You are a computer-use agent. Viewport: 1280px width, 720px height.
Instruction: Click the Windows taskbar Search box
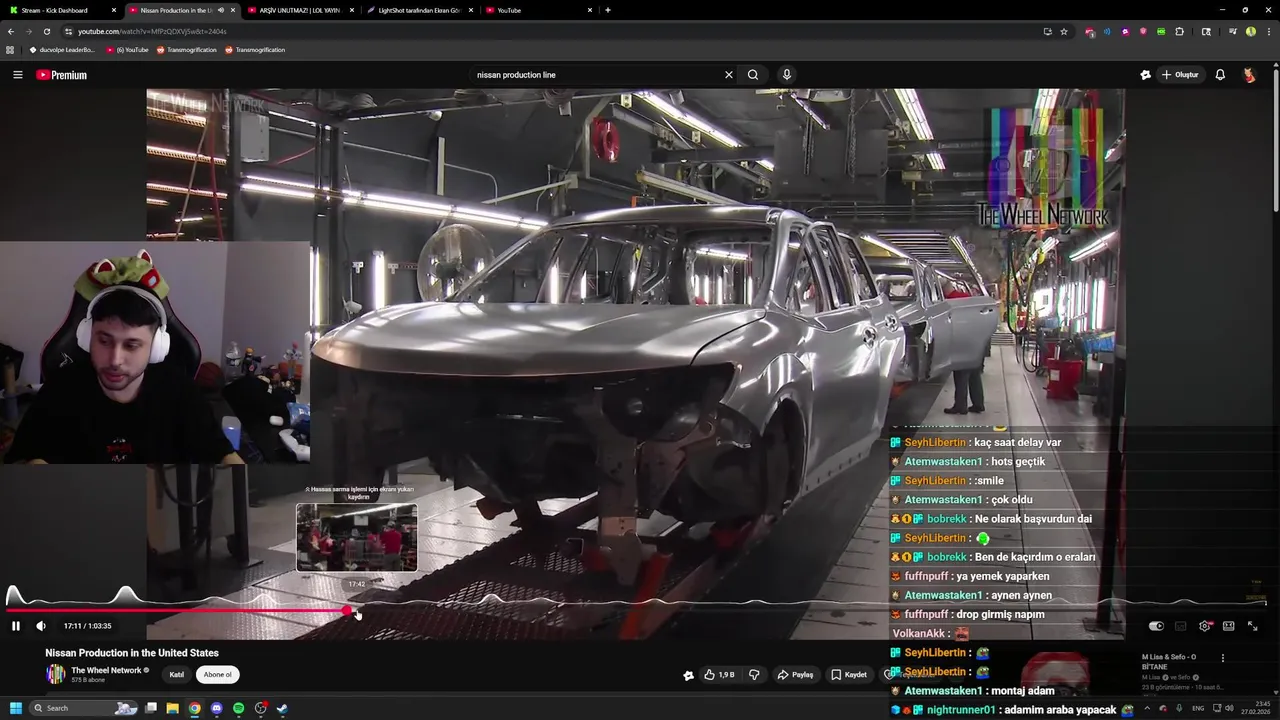[83, 708]
